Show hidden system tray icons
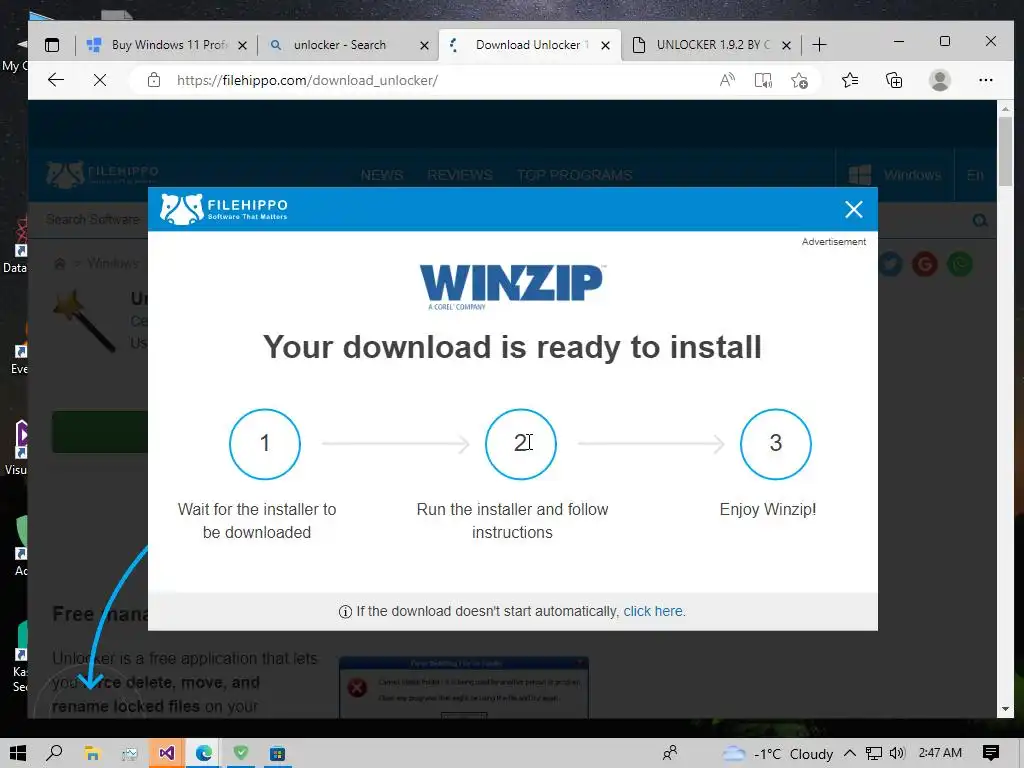 pos(850,754)
